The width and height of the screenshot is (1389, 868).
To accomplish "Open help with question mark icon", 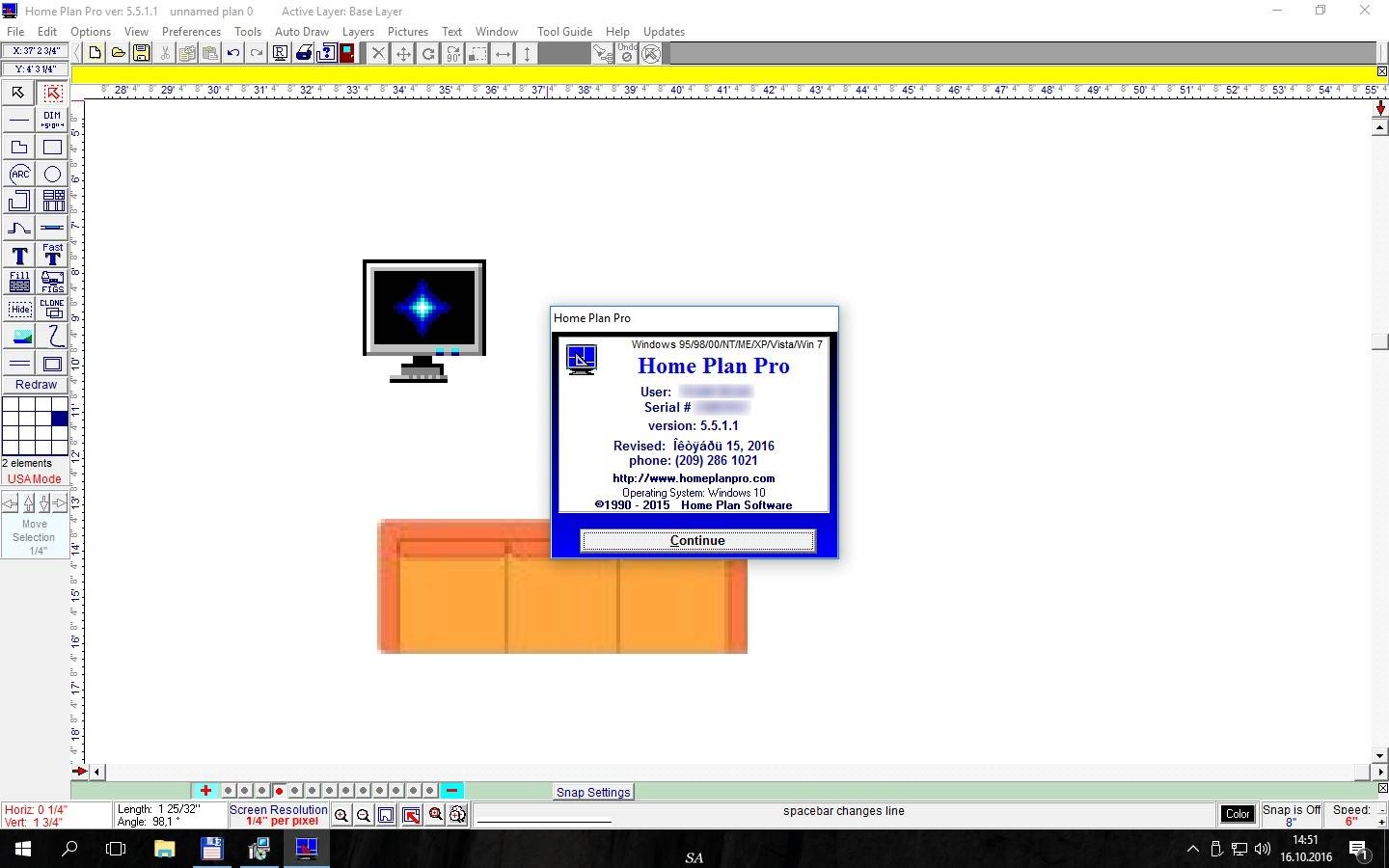I will click(x=326, y=53).
